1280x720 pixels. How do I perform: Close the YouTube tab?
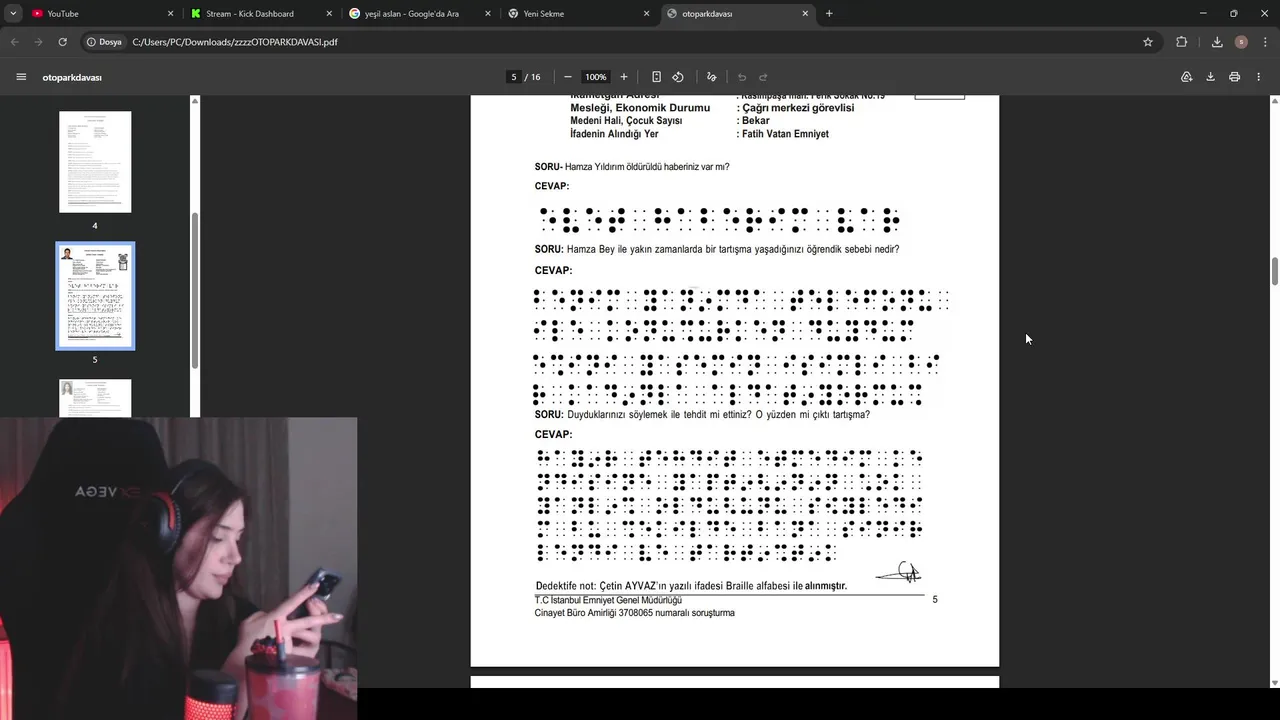[170, 13]
